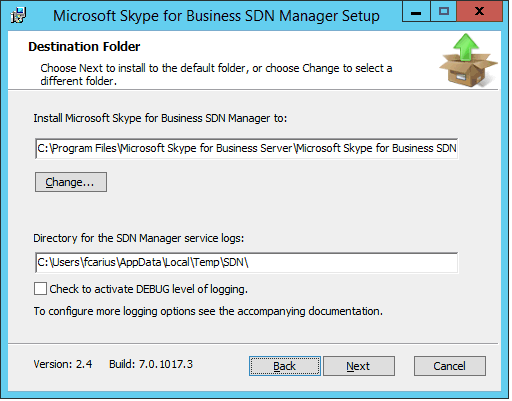This screenshot has height=401, width=512.
Task: Click the 'Install Microsoft Skype for Business SDN Manager to' label
Action: pyautogui.click(x=160, y=119)
